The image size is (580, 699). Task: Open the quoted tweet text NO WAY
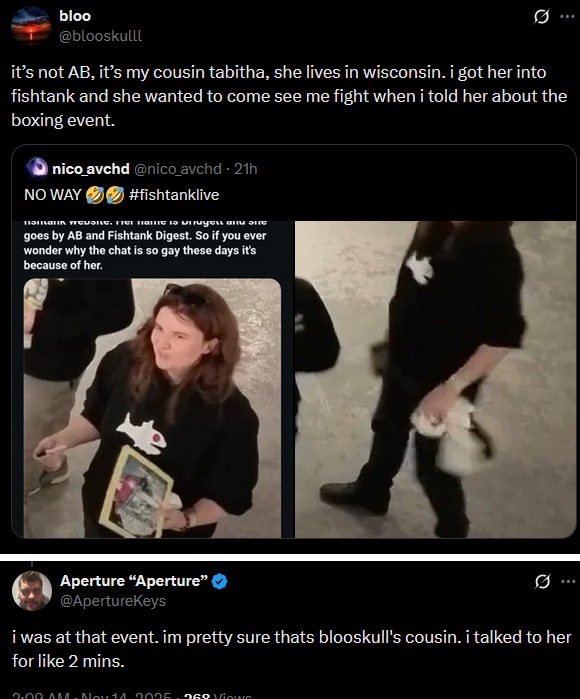53,195
